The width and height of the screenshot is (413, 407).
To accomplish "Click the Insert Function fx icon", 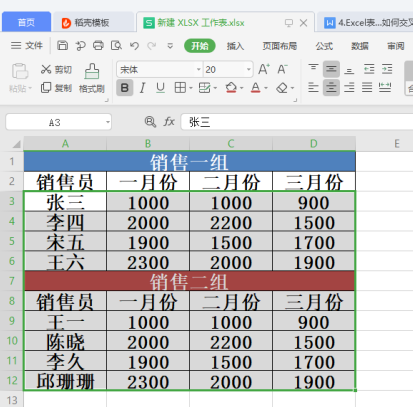I will point(169,122).
